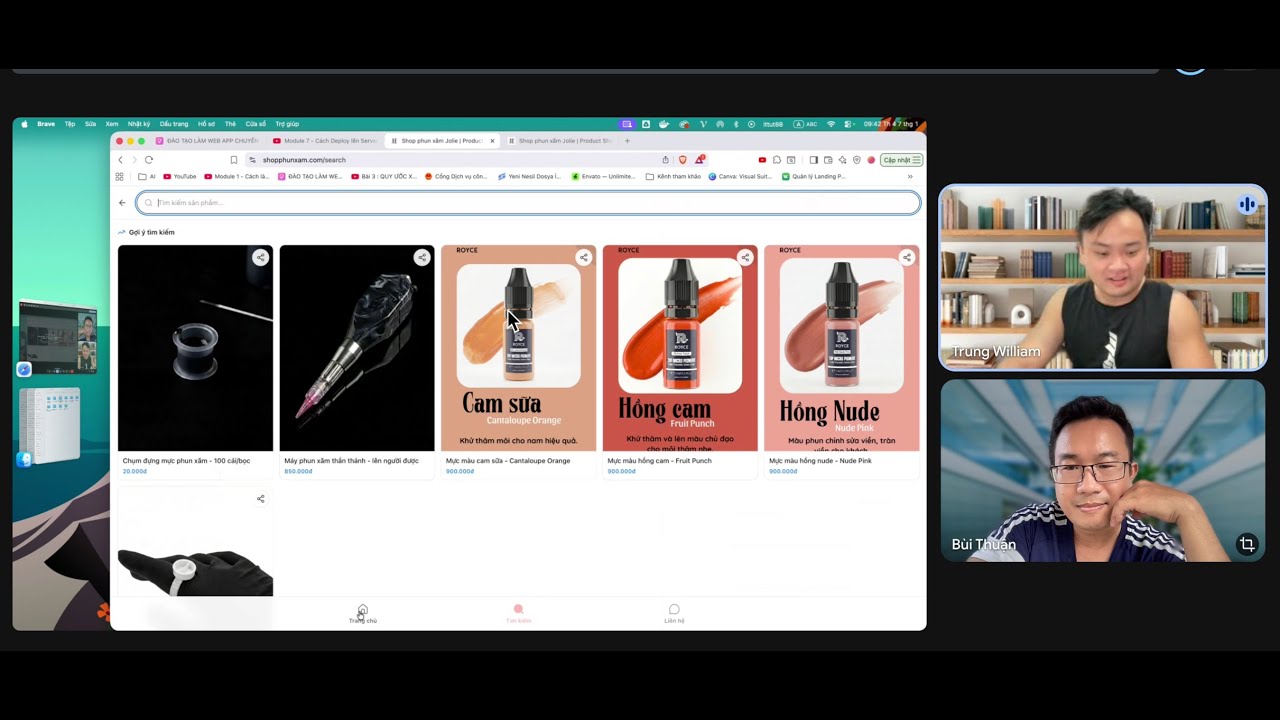Close the active Shop phun xăm Jolie tab
The height and width of the screenshot is (720, 1280).
point(492,141)
